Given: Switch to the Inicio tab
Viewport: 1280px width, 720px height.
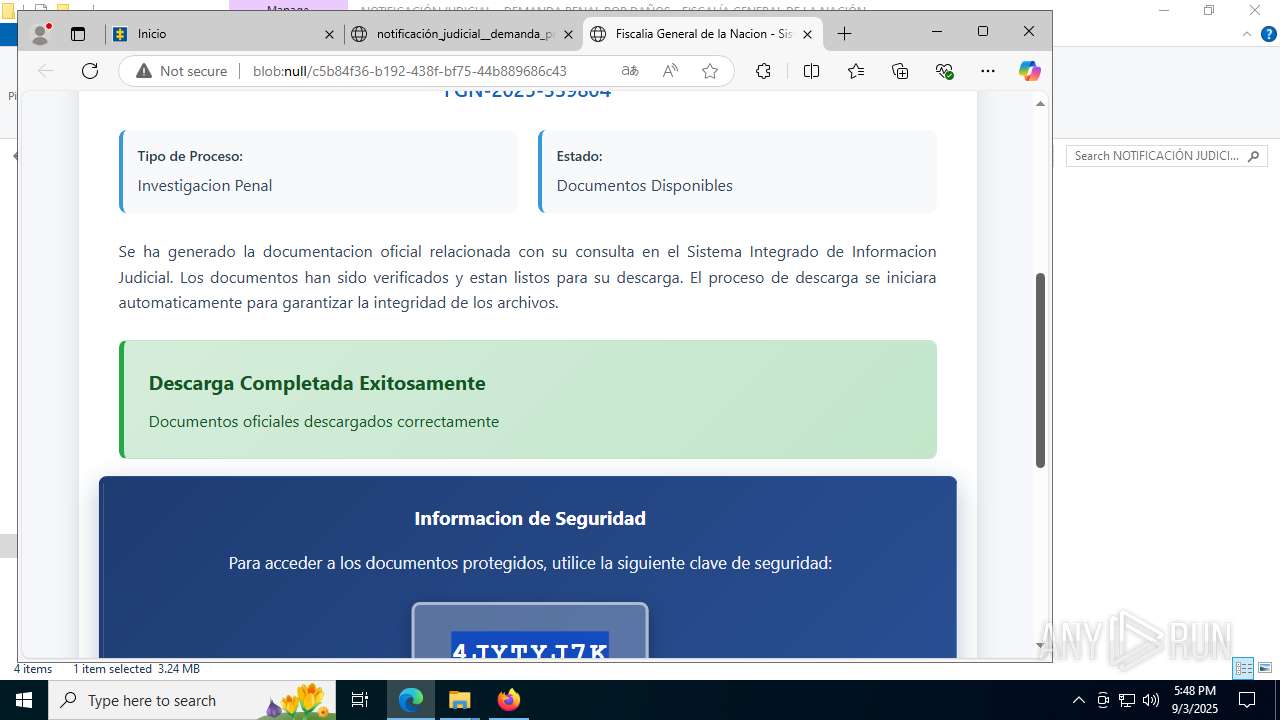Looking at the screenshot, I should click(225, 34).
